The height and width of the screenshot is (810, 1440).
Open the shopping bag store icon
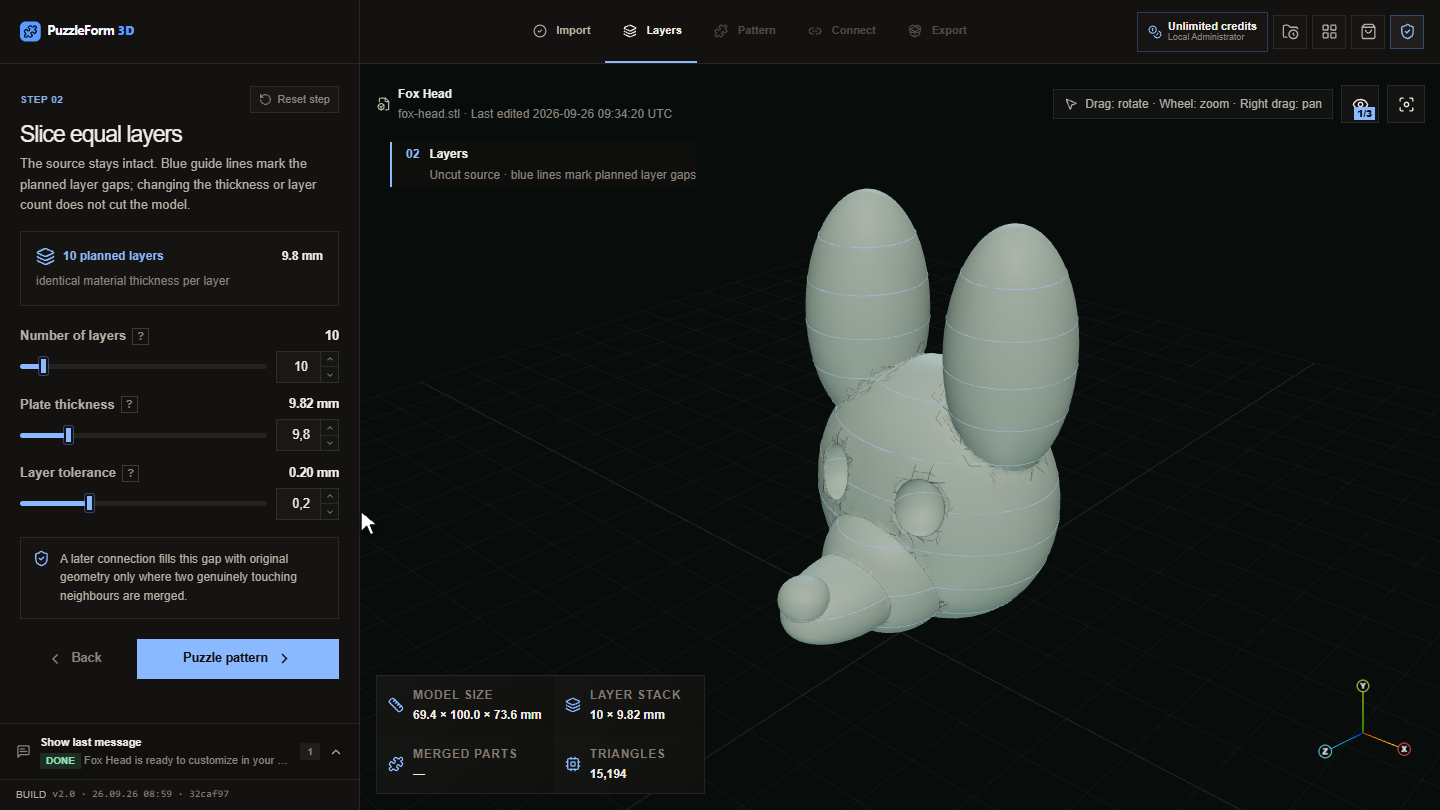[x=1368, y=31]
